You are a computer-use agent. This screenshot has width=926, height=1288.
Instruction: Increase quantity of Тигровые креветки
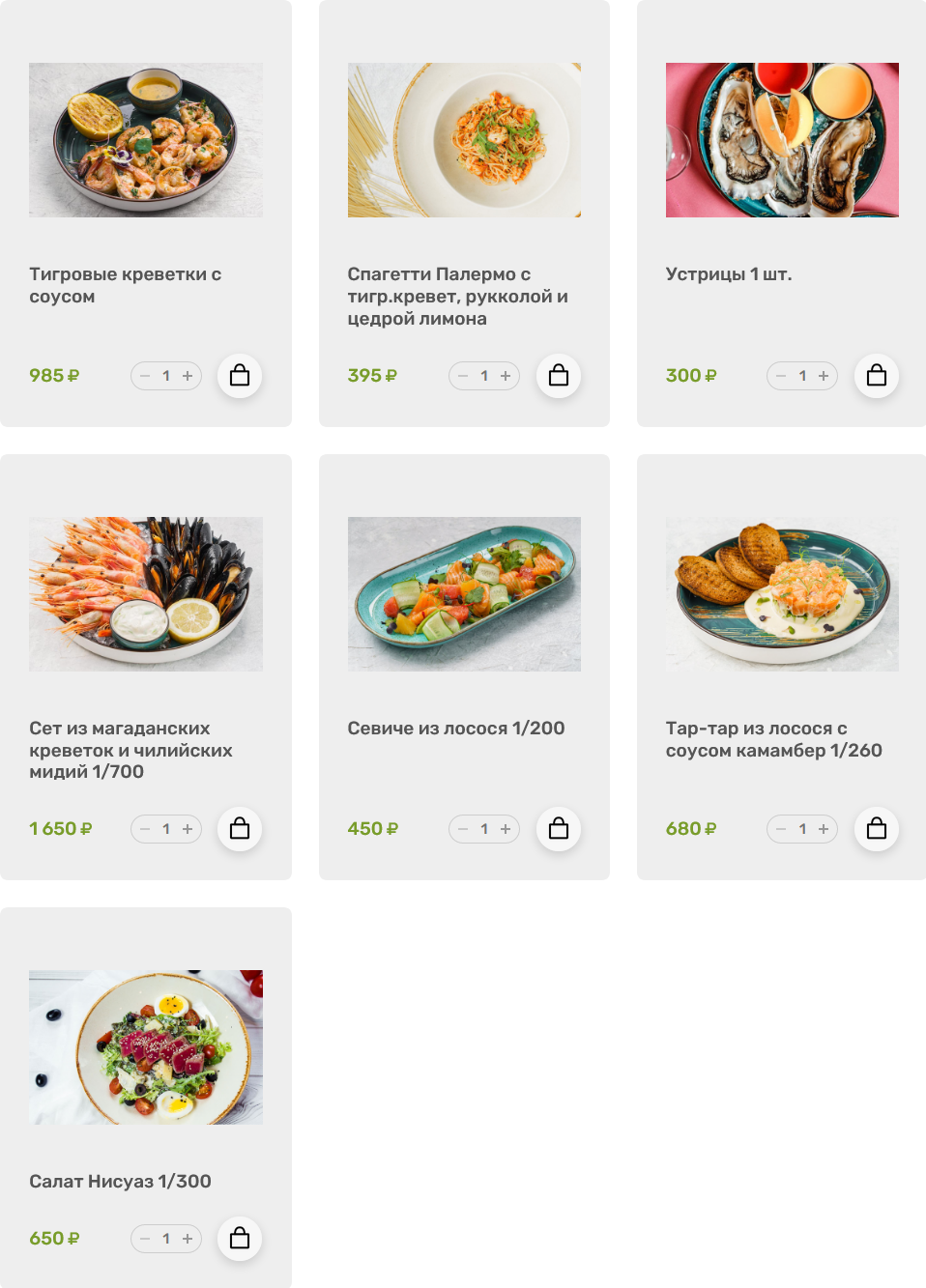pos(188,376)
